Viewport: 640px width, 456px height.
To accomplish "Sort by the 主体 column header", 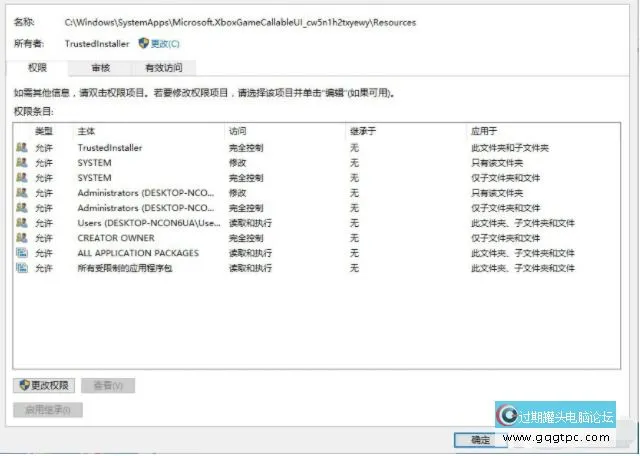I will [x=86, y=131].
